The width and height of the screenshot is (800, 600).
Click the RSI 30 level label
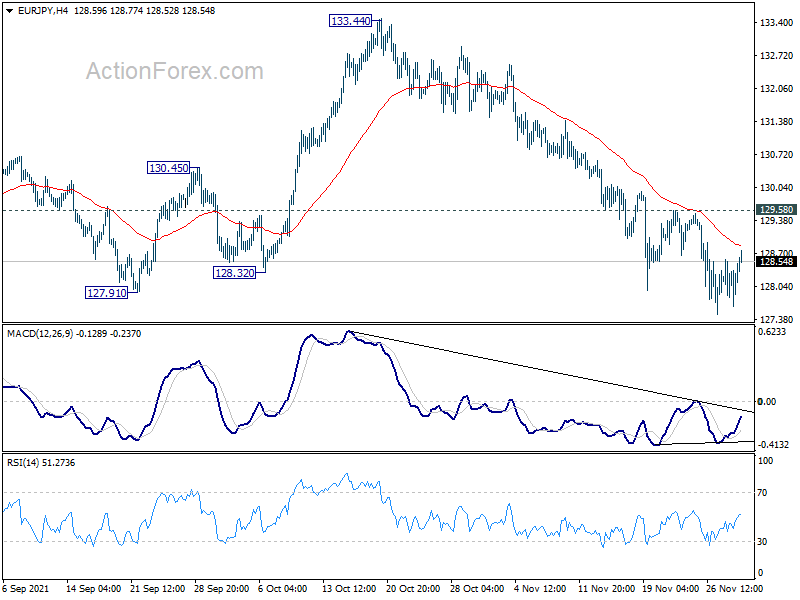click(x=762, y=542)
